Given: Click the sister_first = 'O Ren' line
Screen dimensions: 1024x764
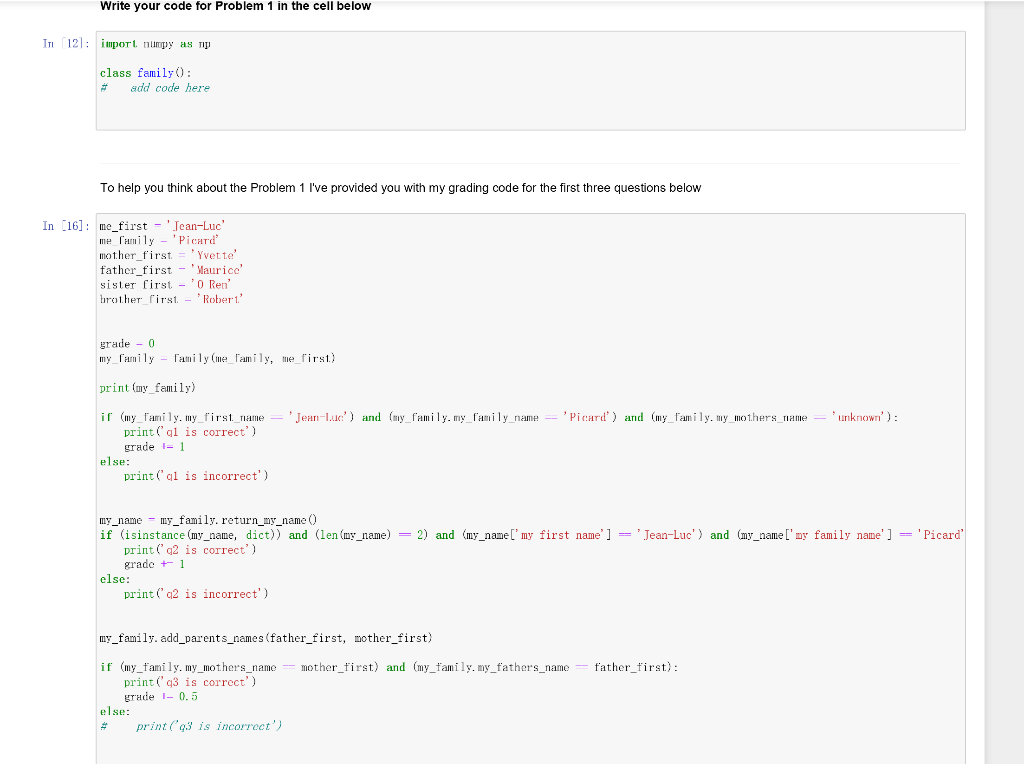Looking at the screenshot, I should click(x=165, y=285).
